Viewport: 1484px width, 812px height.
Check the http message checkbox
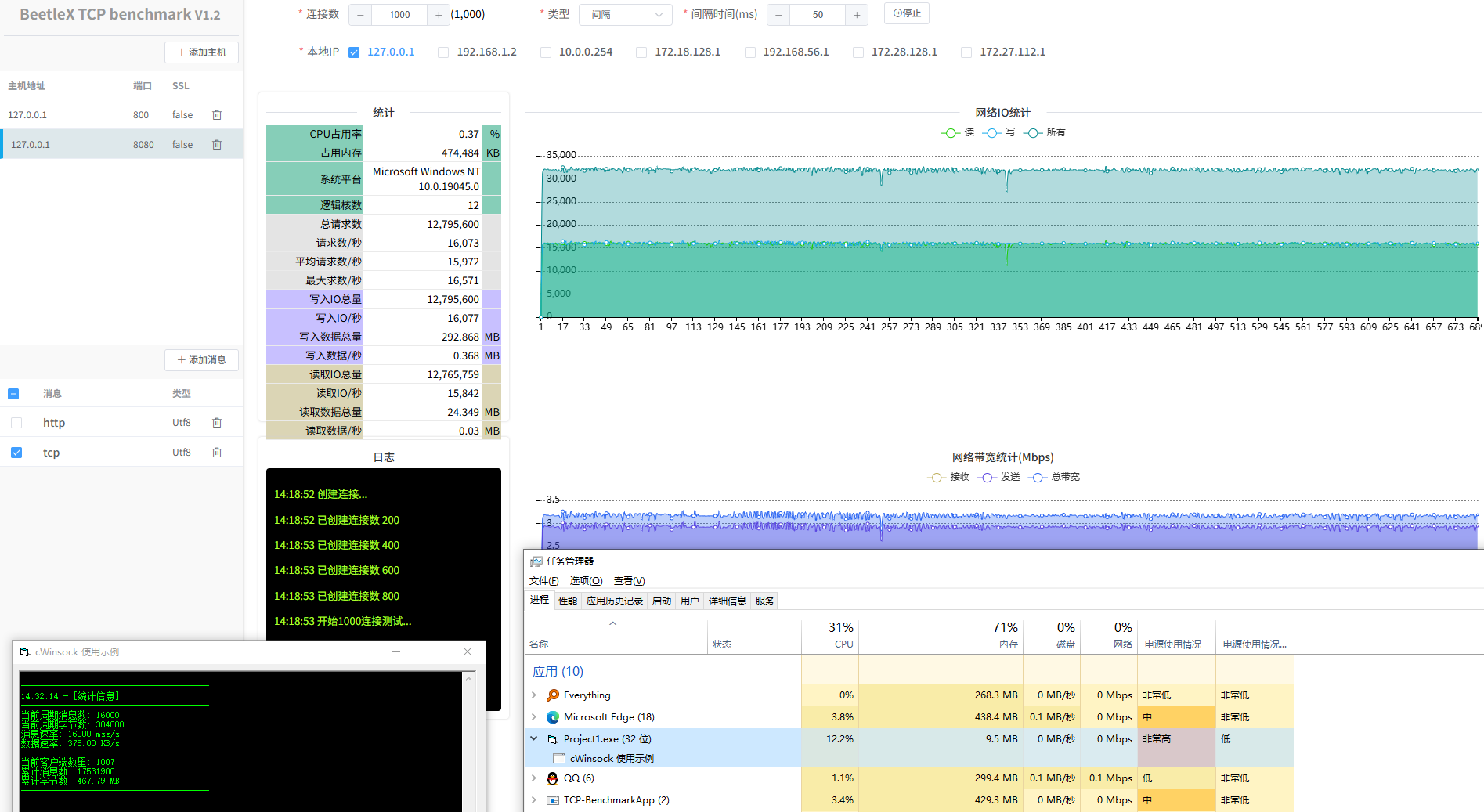pos(16,423)
